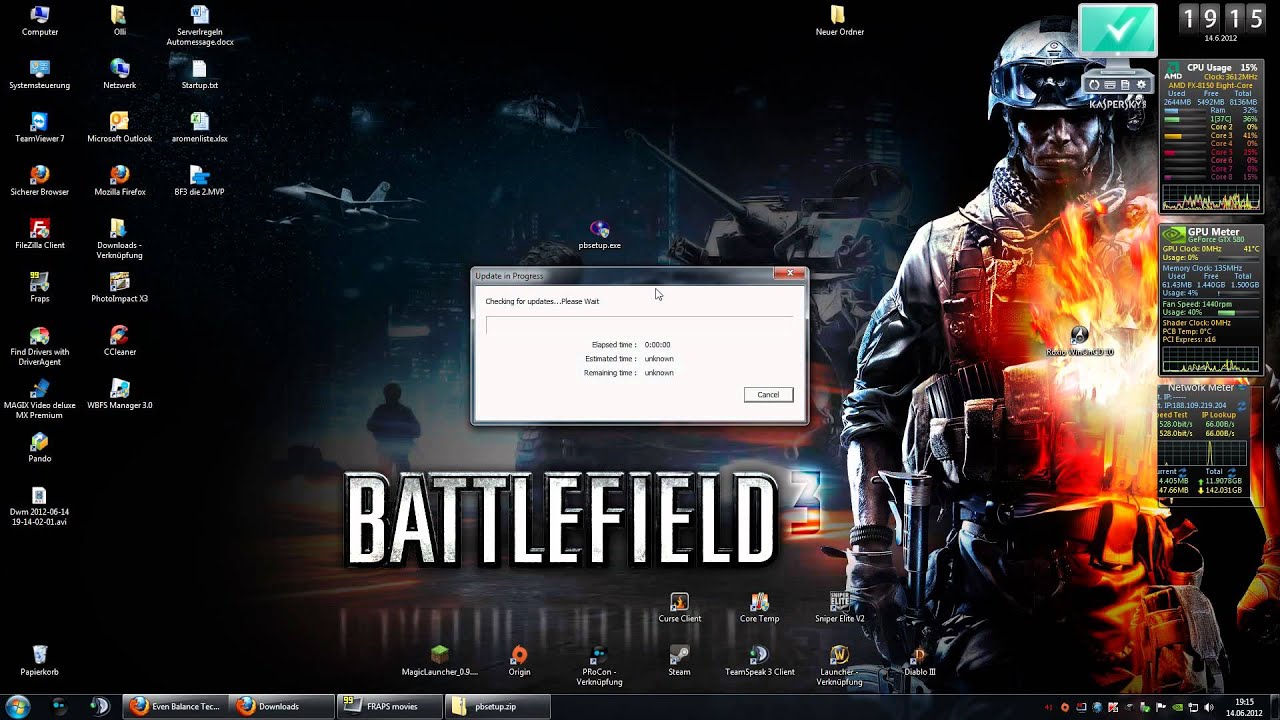Select the Roxio WinOnCD 10 shortcut
Image resolution: width=1280 pixels, height=720 pixels.
1079,341
